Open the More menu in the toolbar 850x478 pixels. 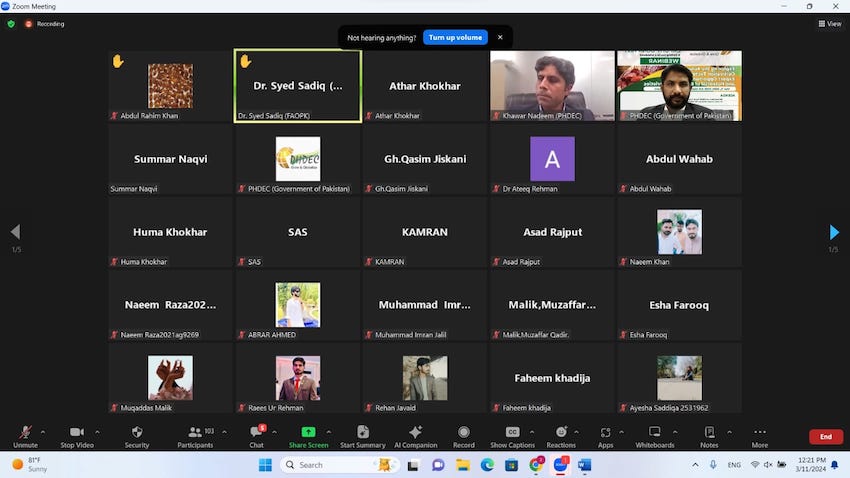click(x=760, y=435)
